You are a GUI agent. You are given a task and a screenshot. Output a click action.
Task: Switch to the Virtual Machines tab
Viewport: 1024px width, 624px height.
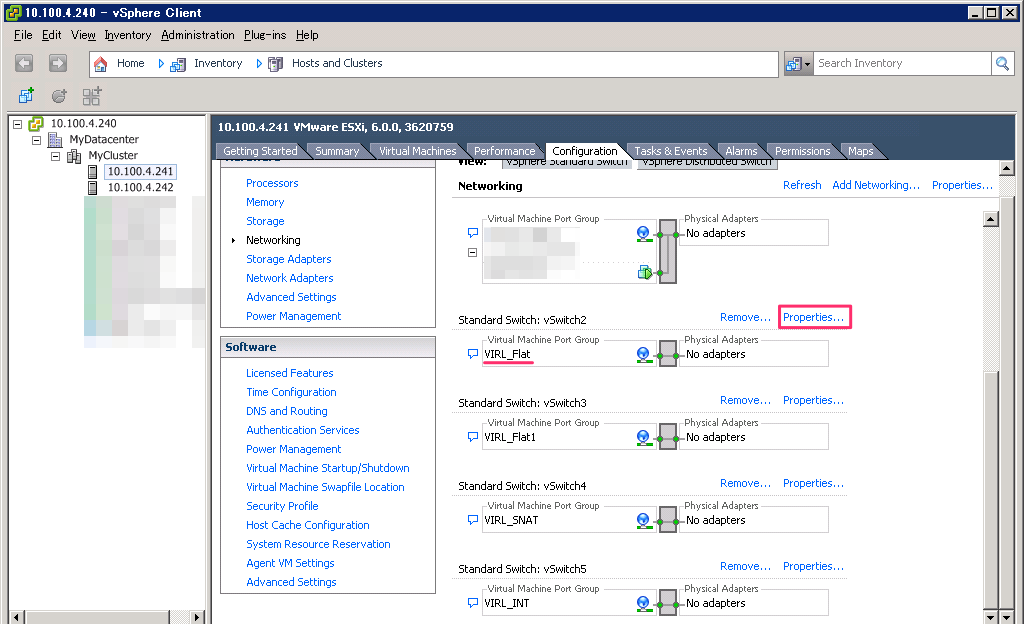click(x=417, y=151)
